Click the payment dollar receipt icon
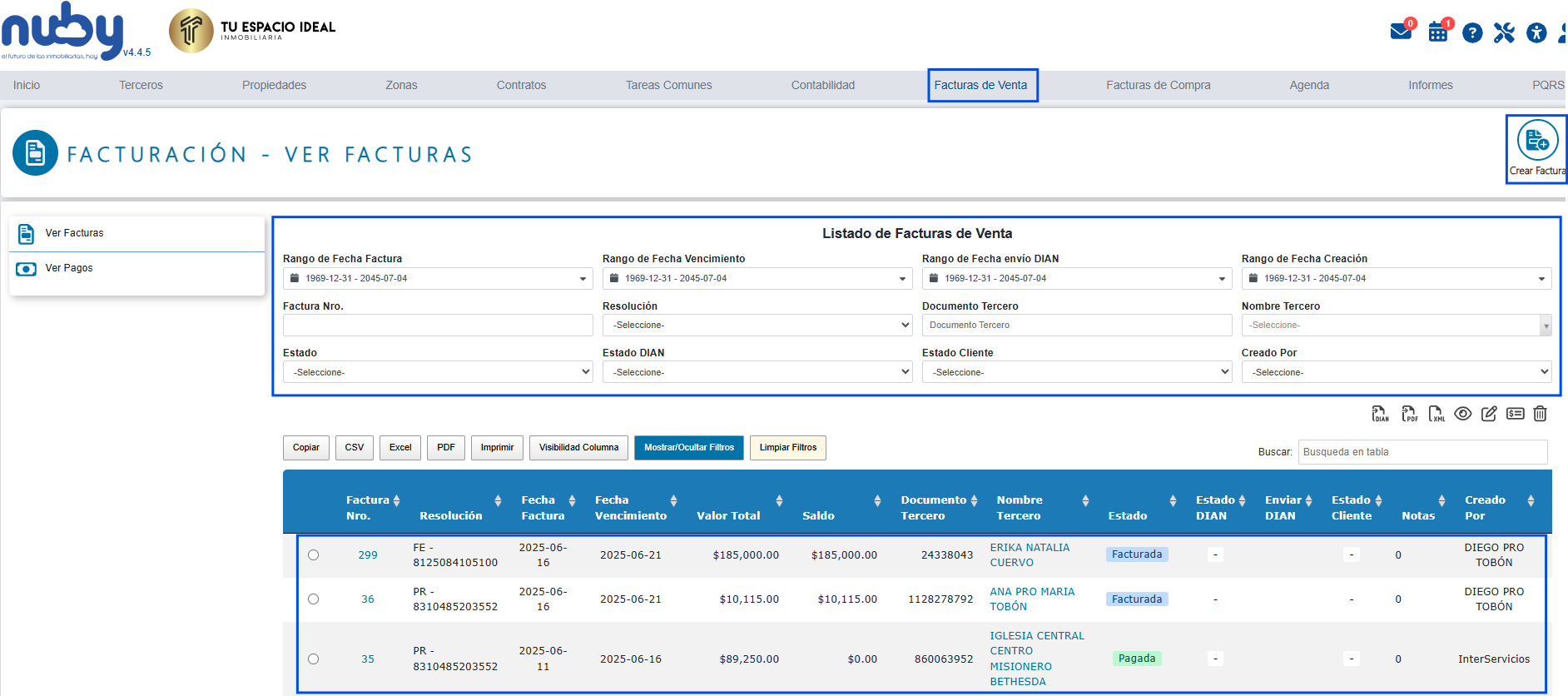 coord(1515,414)
